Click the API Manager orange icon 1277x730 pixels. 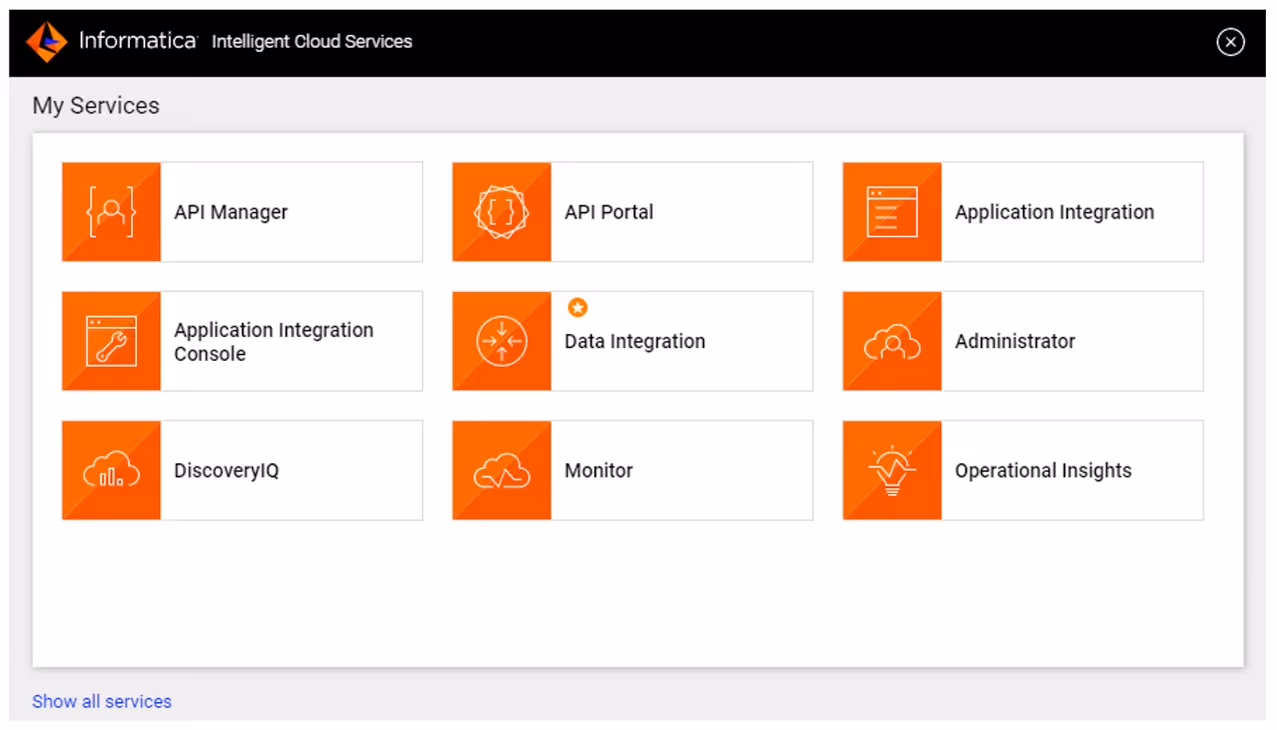111,212
